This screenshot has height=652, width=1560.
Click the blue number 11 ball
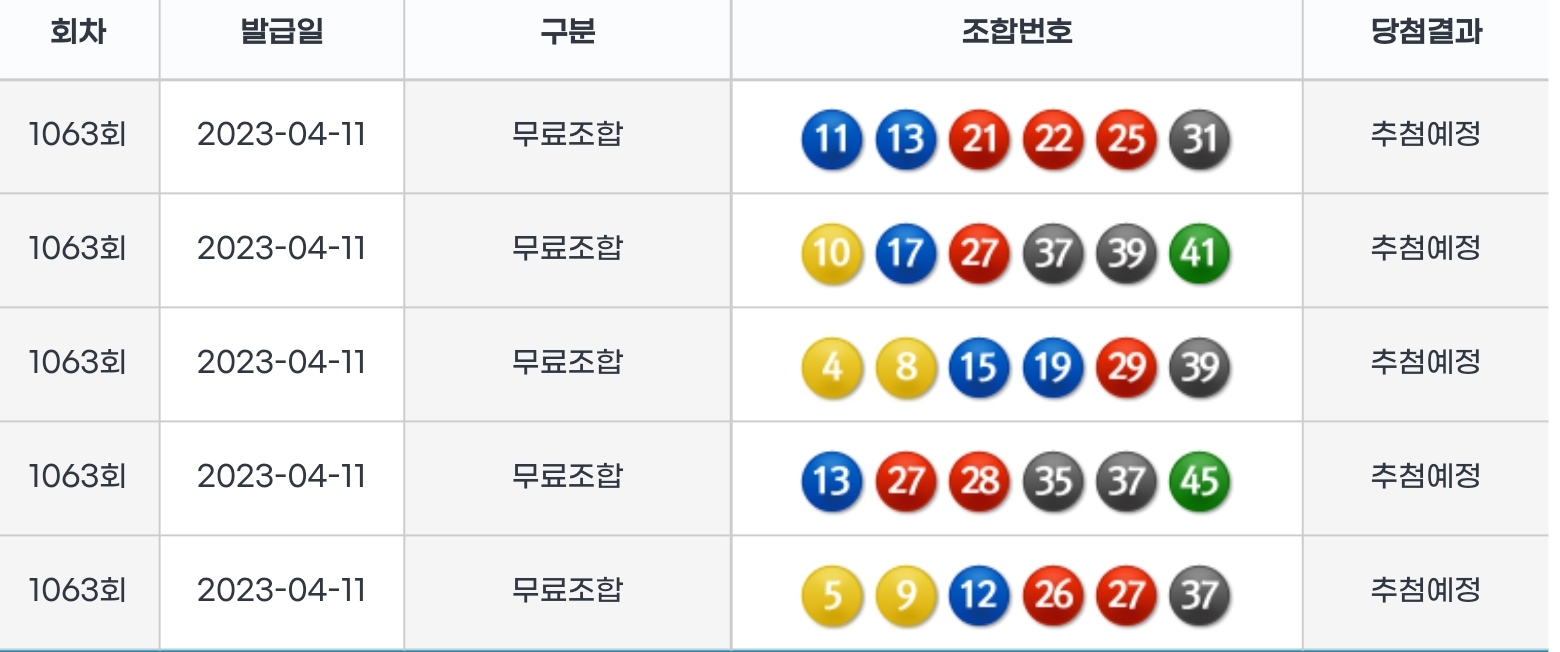point(831,139)
